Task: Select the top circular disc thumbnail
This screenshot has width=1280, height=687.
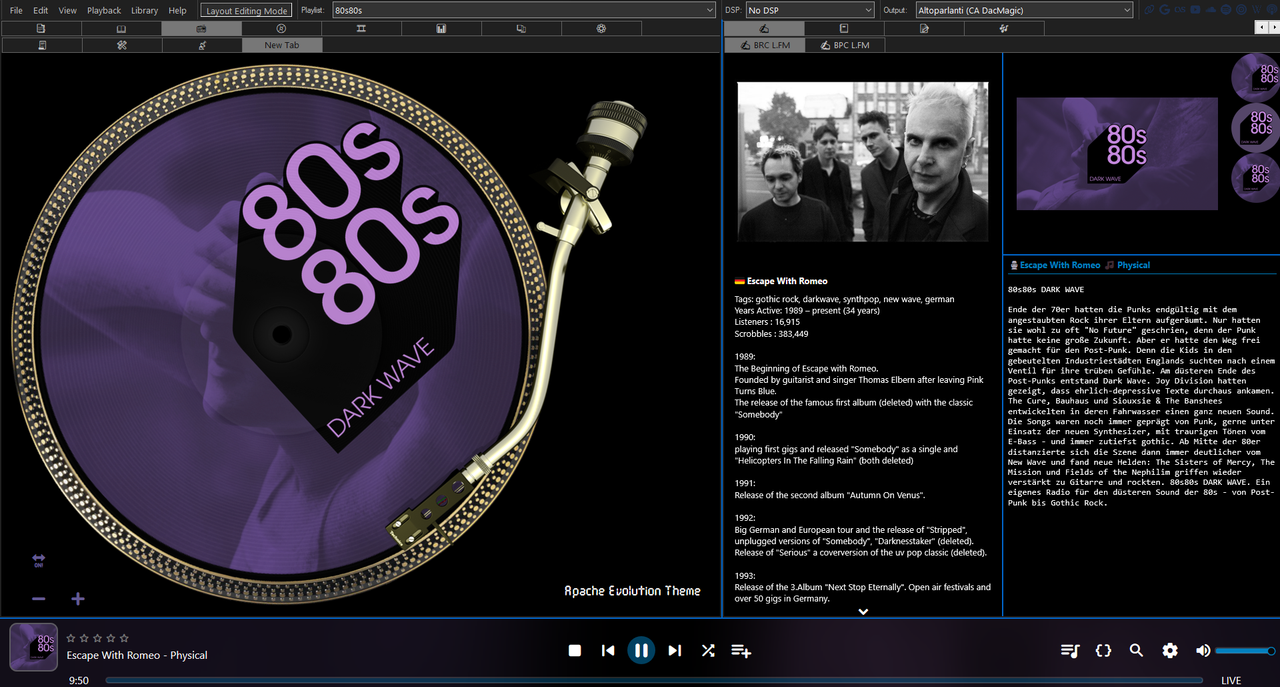Action: (1255, 77)
